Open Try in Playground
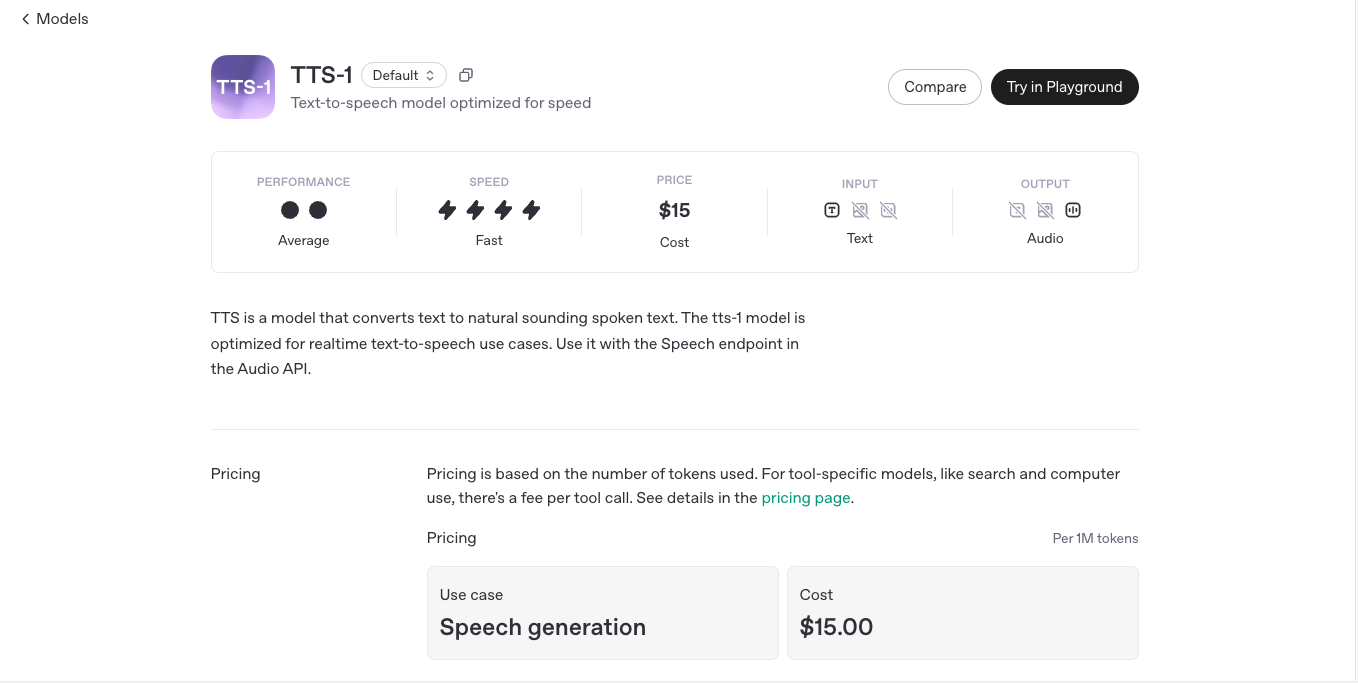1358x683 pixels. coord(1064,87)
